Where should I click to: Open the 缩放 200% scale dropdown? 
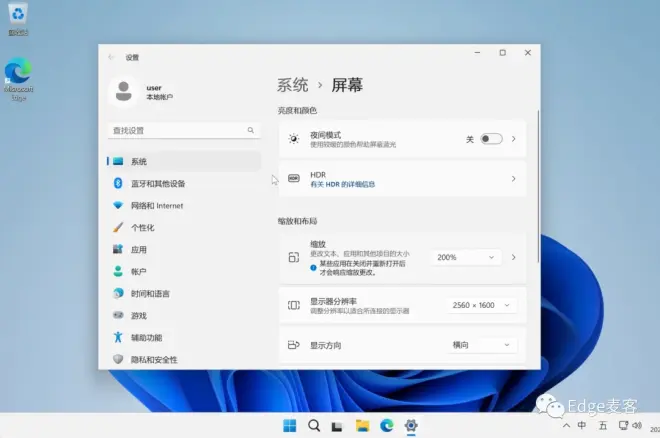(466, 257)
